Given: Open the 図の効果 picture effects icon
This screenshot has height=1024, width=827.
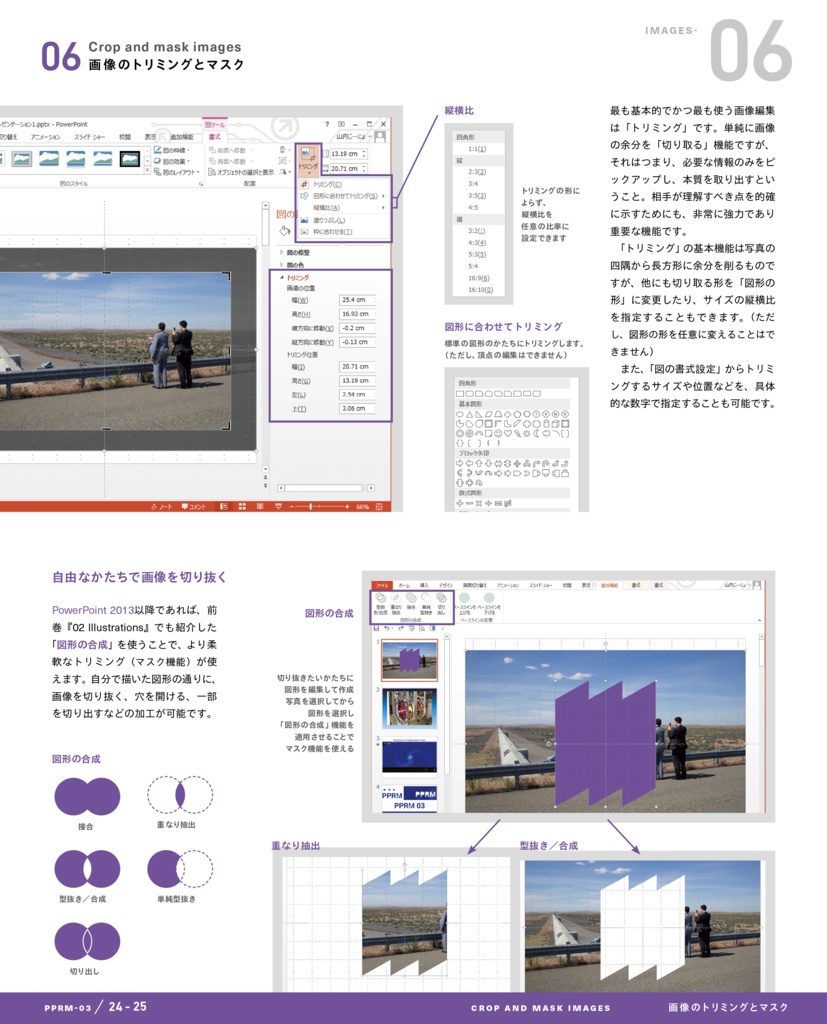Looking at the screenshot, I should pyautogui.click(x=172, y=161).
